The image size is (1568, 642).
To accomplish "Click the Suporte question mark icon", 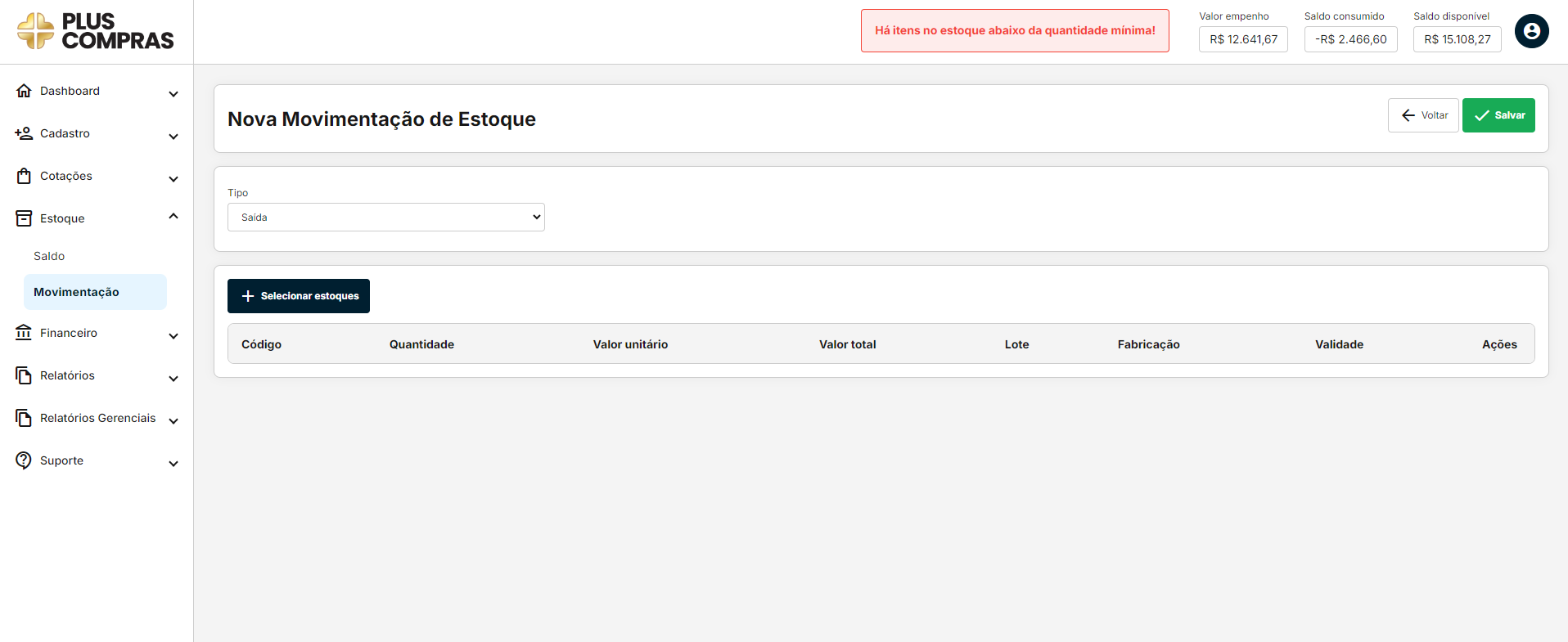I will click(x=24, y=460).
